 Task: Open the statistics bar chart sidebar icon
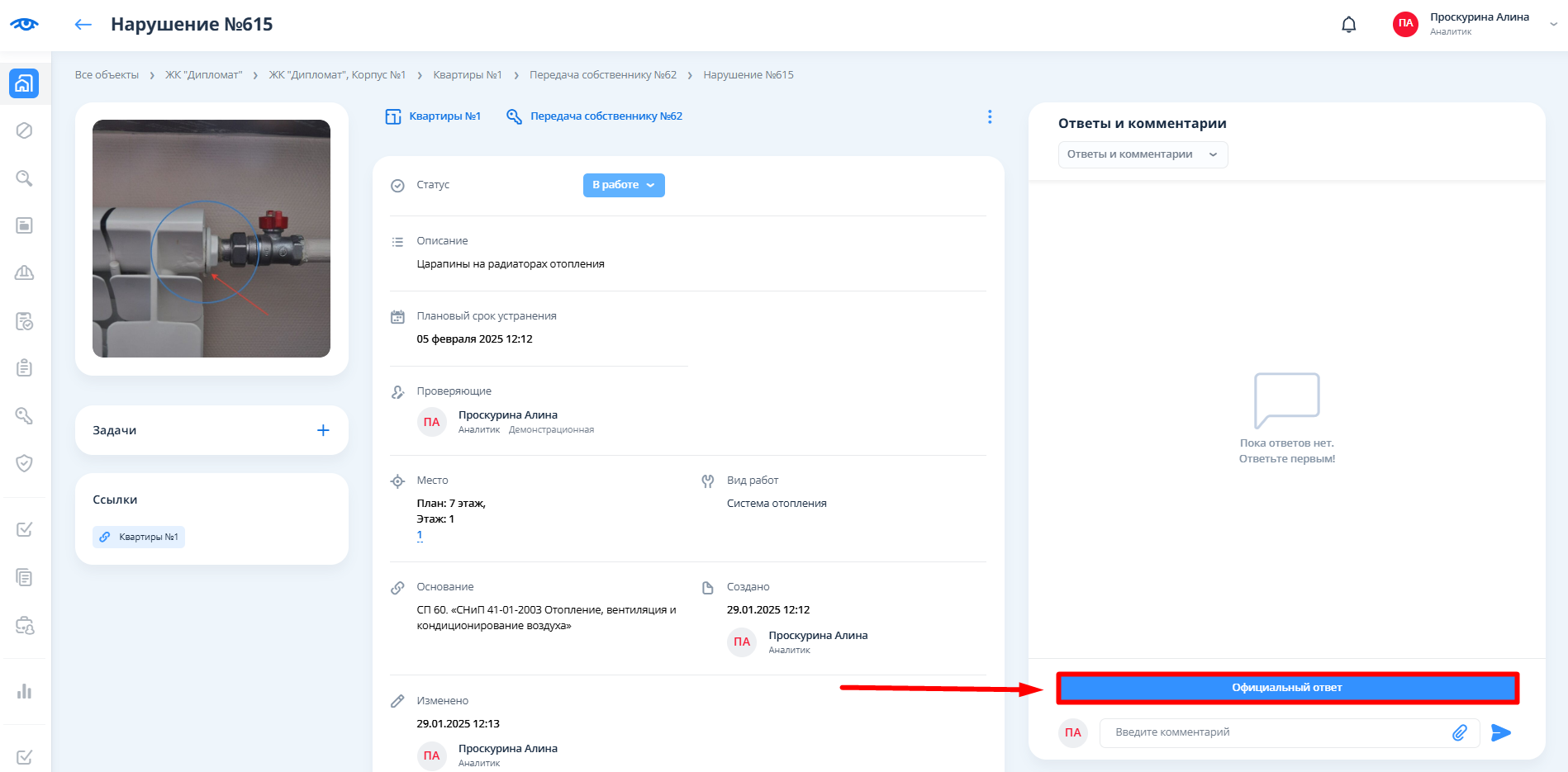(24, 691)
